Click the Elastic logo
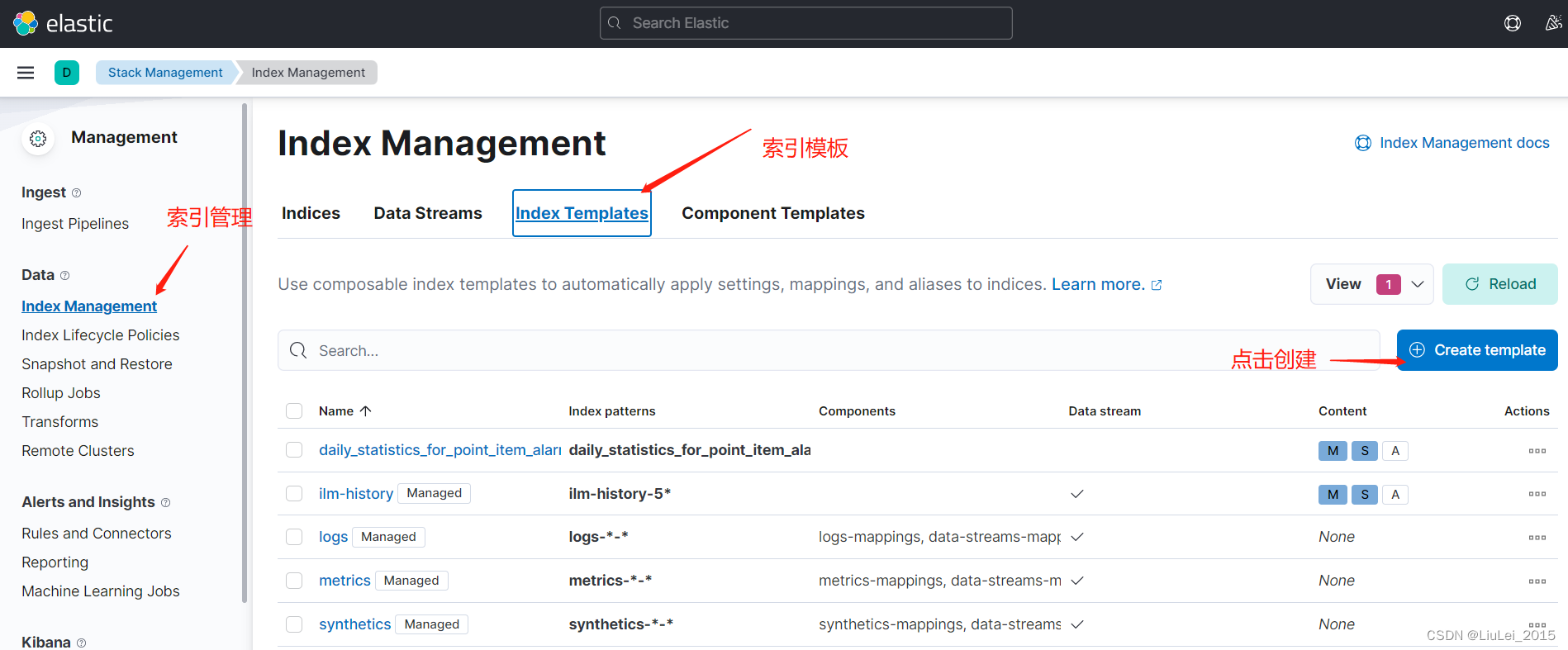Screen dimensions: 1568x650 tap(63, 23)
